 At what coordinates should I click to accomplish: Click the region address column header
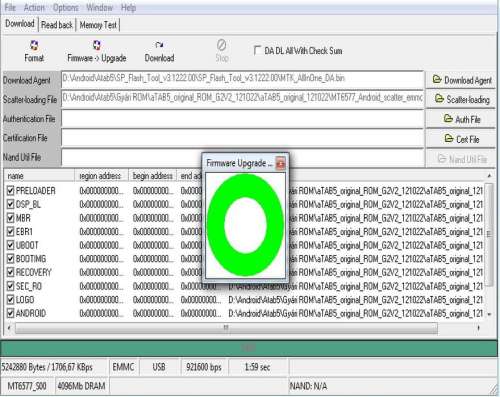pyautogui.click(x=102, y=176)
